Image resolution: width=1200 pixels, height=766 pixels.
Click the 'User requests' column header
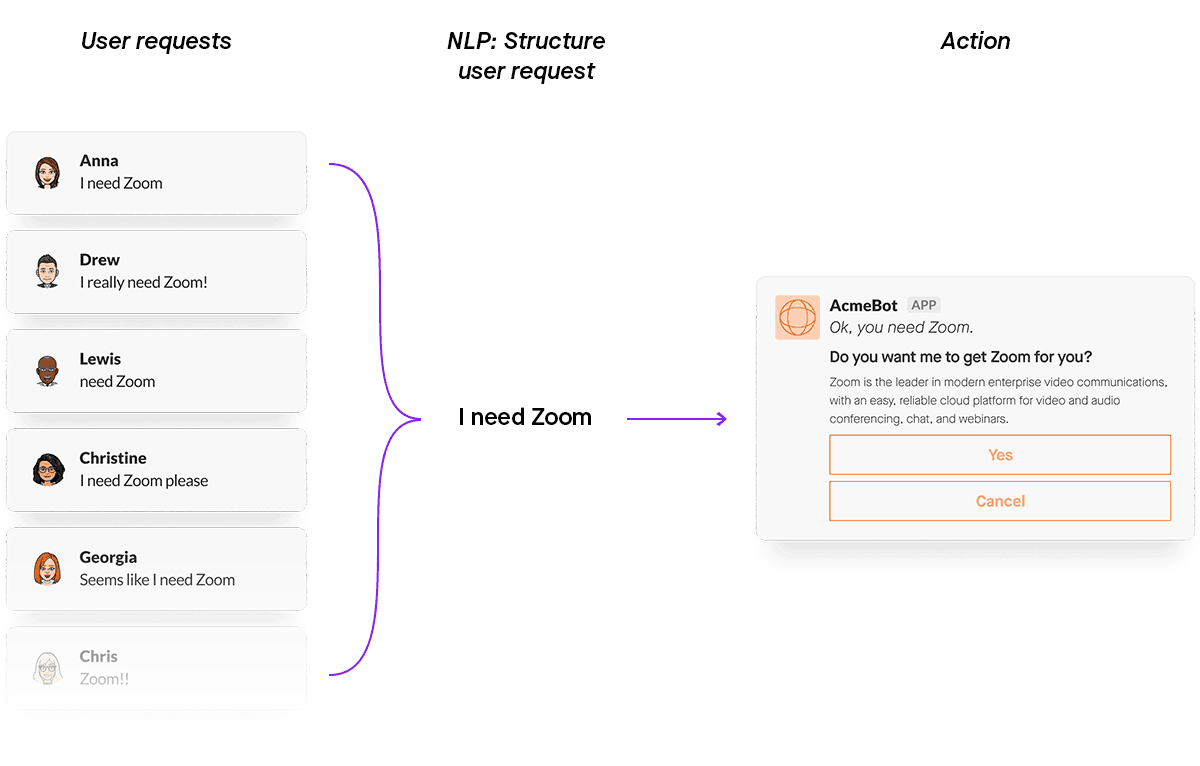(156, 41)
